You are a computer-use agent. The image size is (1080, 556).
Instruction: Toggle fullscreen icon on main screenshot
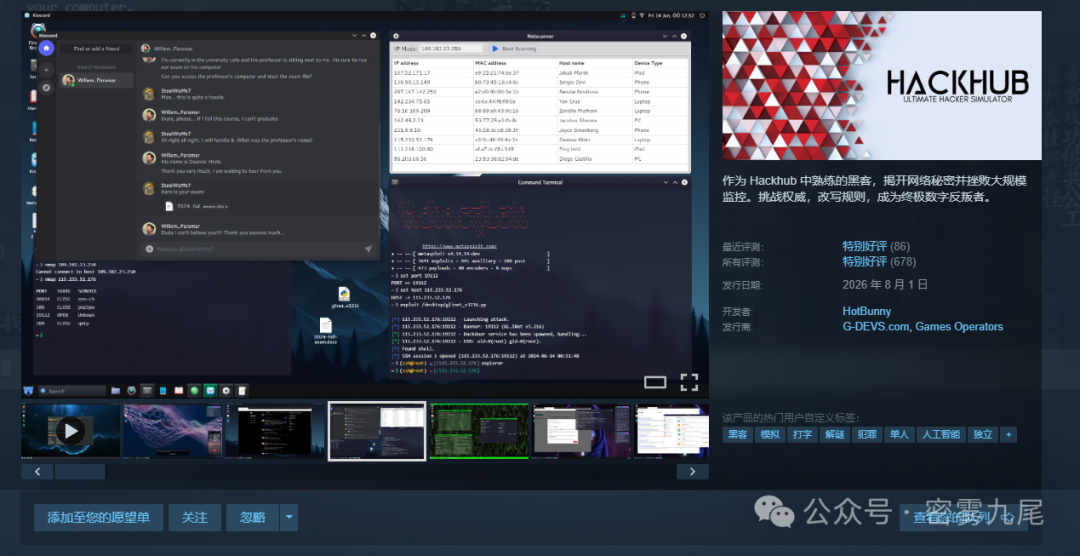point(689,382)
